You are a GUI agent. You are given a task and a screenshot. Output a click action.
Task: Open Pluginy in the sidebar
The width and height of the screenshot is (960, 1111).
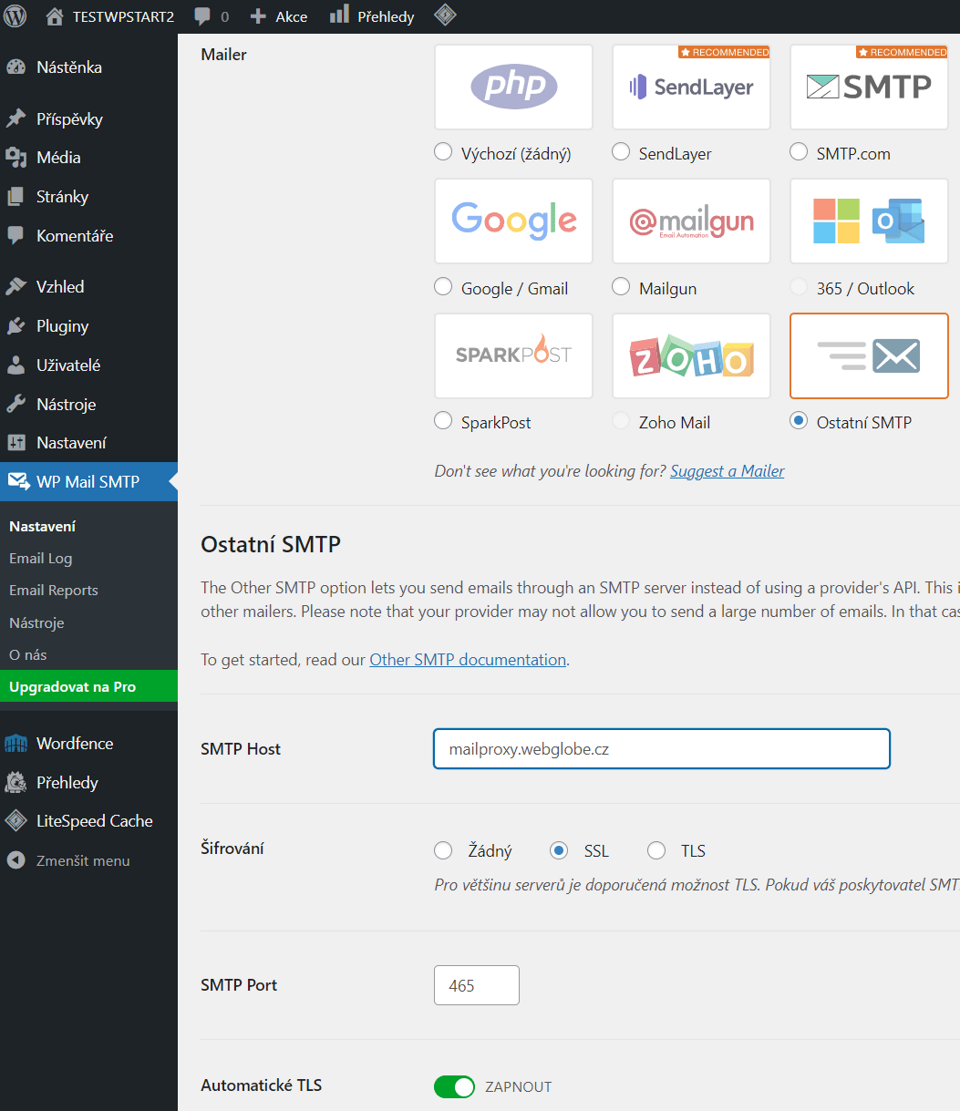click(x=89, y=326)
